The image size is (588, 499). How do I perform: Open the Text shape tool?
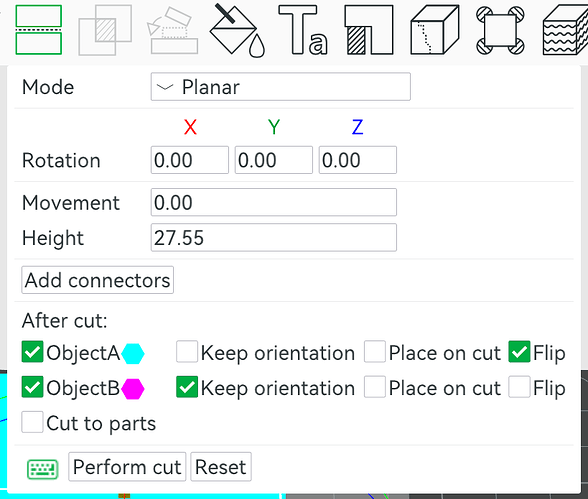pos(303,30)
